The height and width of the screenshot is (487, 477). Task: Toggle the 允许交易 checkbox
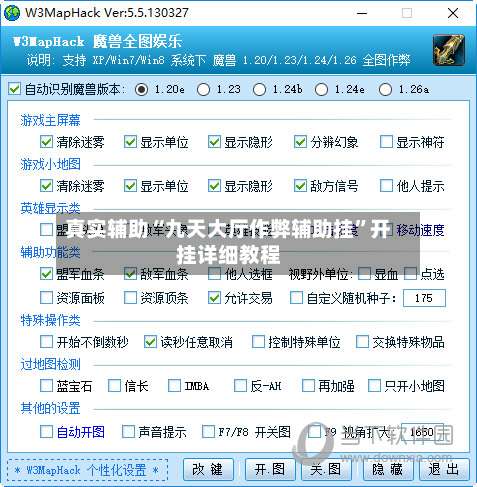214,298
